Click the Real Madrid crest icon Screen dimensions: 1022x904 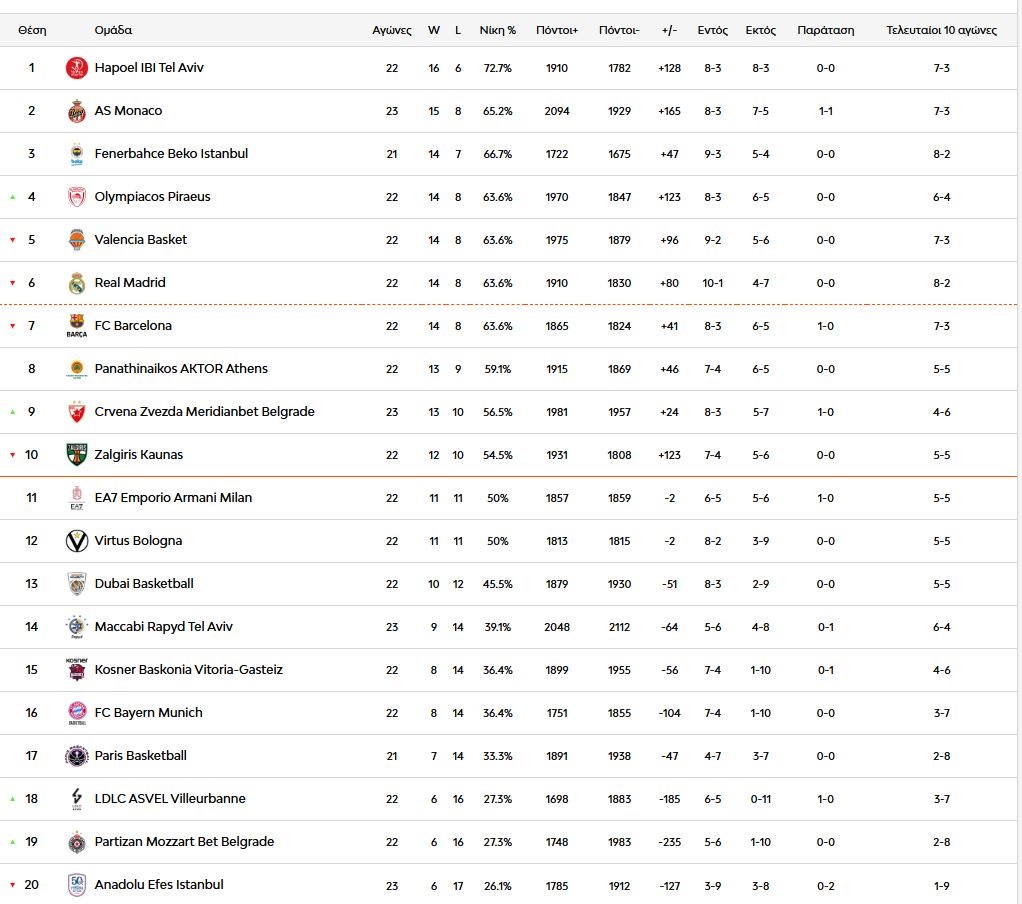pyautogui.click(x=77, y=283)
